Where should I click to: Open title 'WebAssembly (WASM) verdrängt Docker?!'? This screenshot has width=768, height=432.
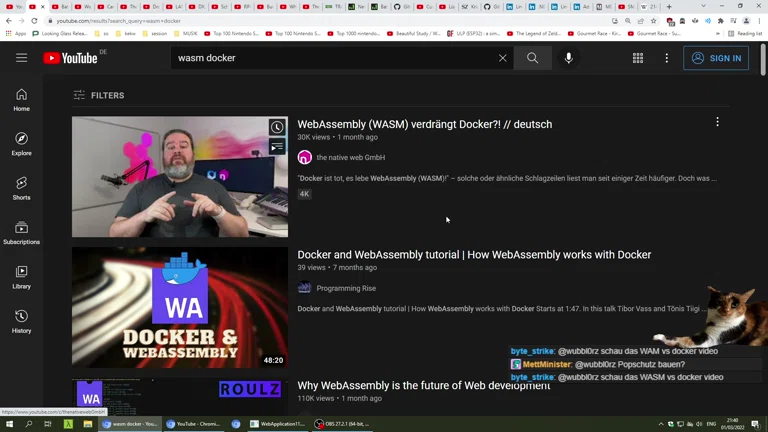[x=425, y=124]
